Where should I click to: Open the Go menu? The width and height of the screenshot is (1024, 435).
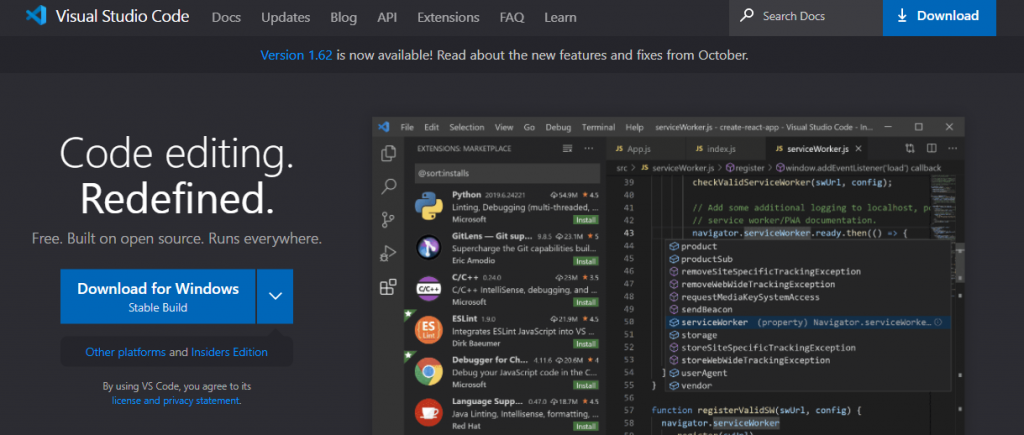click(x=530, y=127)
